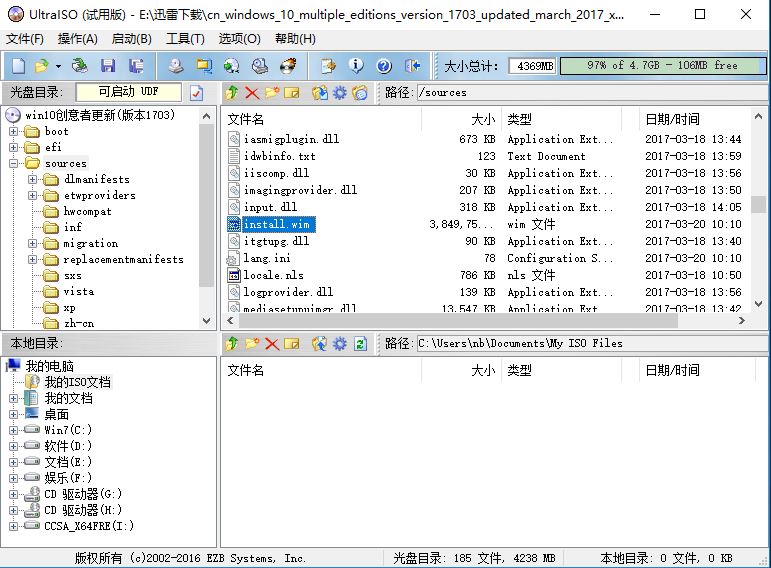Click the New file toolbar icon
This screenshot has width=771, height=568.
tap(18, 65)
